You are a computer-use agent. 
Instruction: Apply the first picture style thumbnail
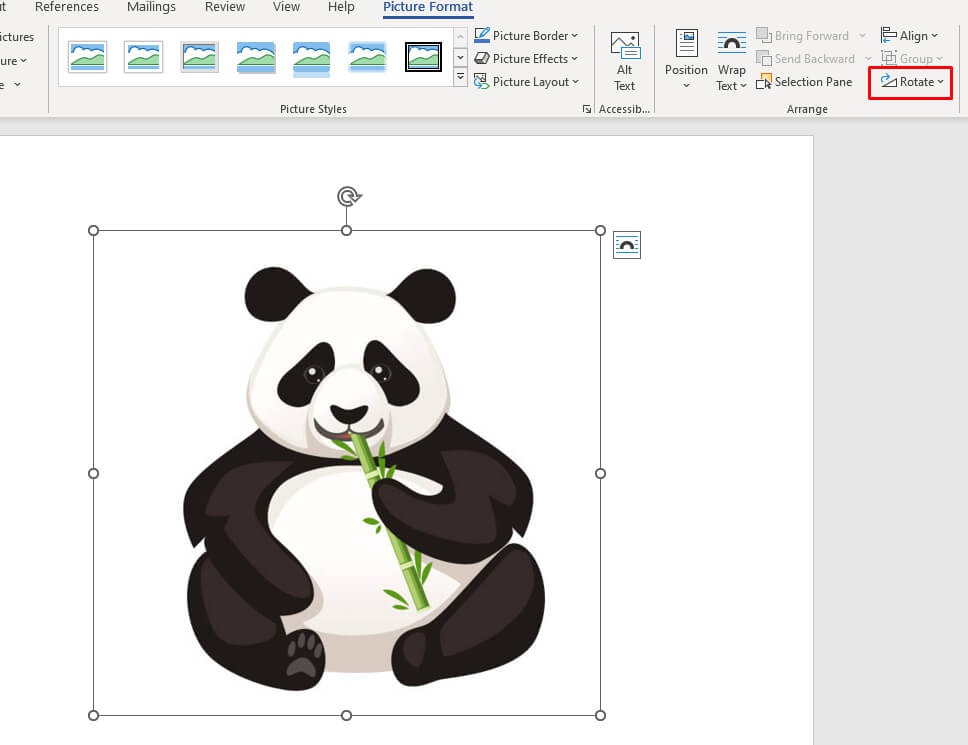click(88, 57)
